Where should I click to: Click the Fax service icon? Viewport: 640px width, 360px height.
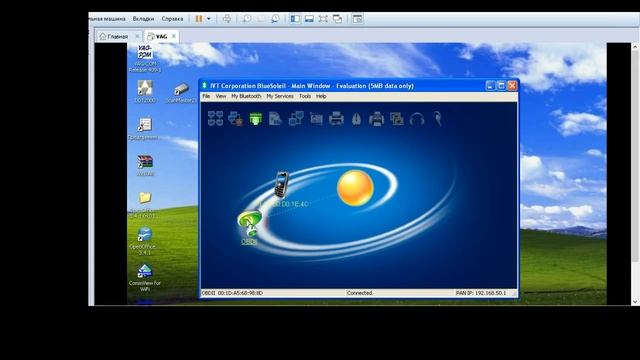(376, 119)
